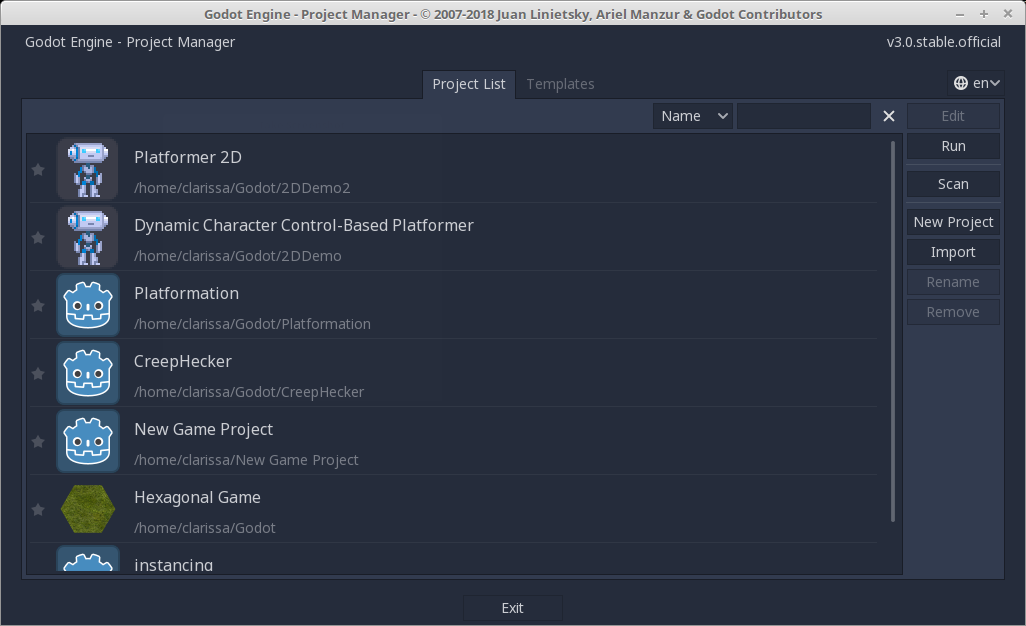Click the Hexagonal Game grass hexagon icon

coord(88,509)
